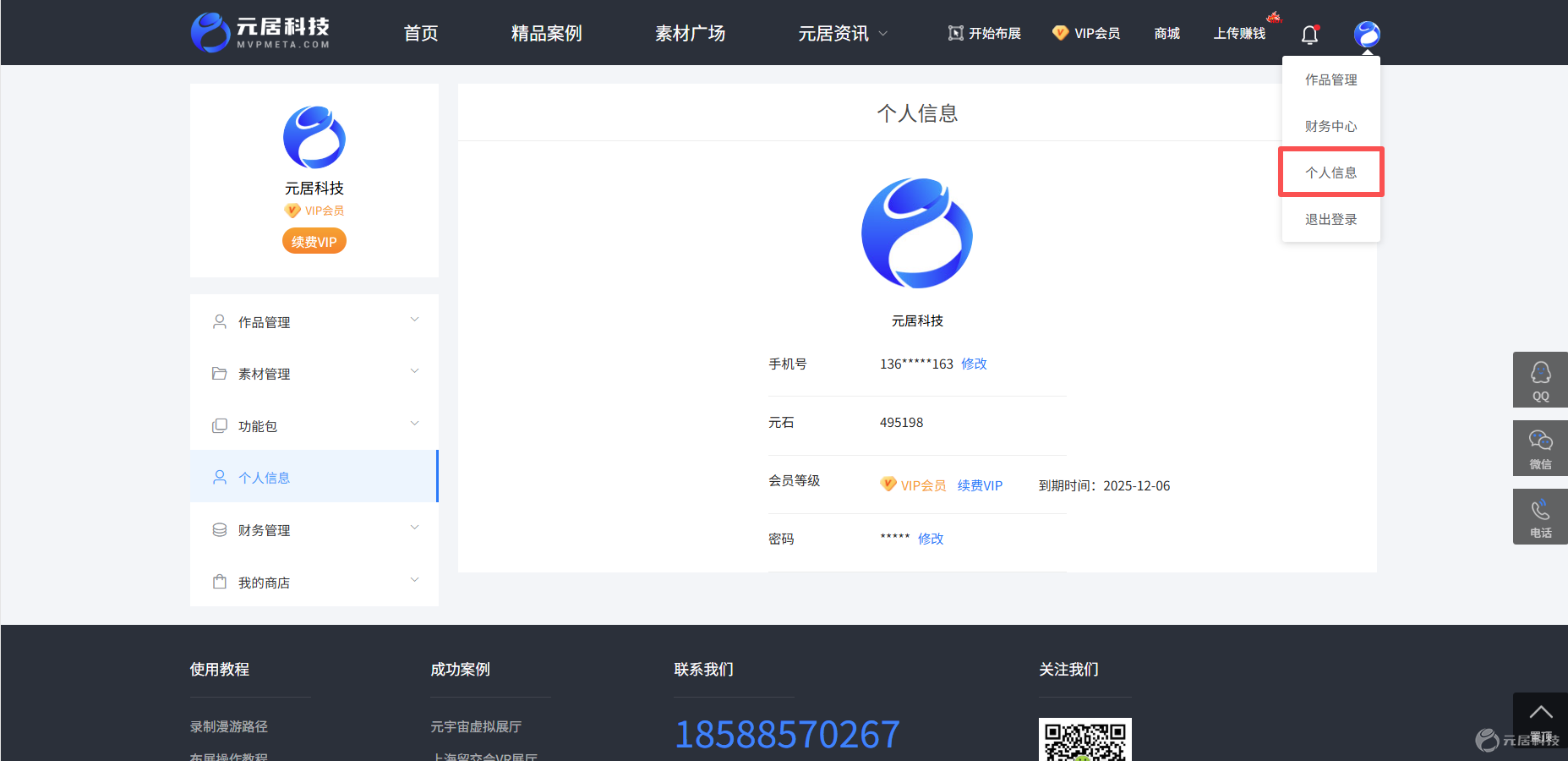Click the large profile avatar image

(x=917, y=233)
